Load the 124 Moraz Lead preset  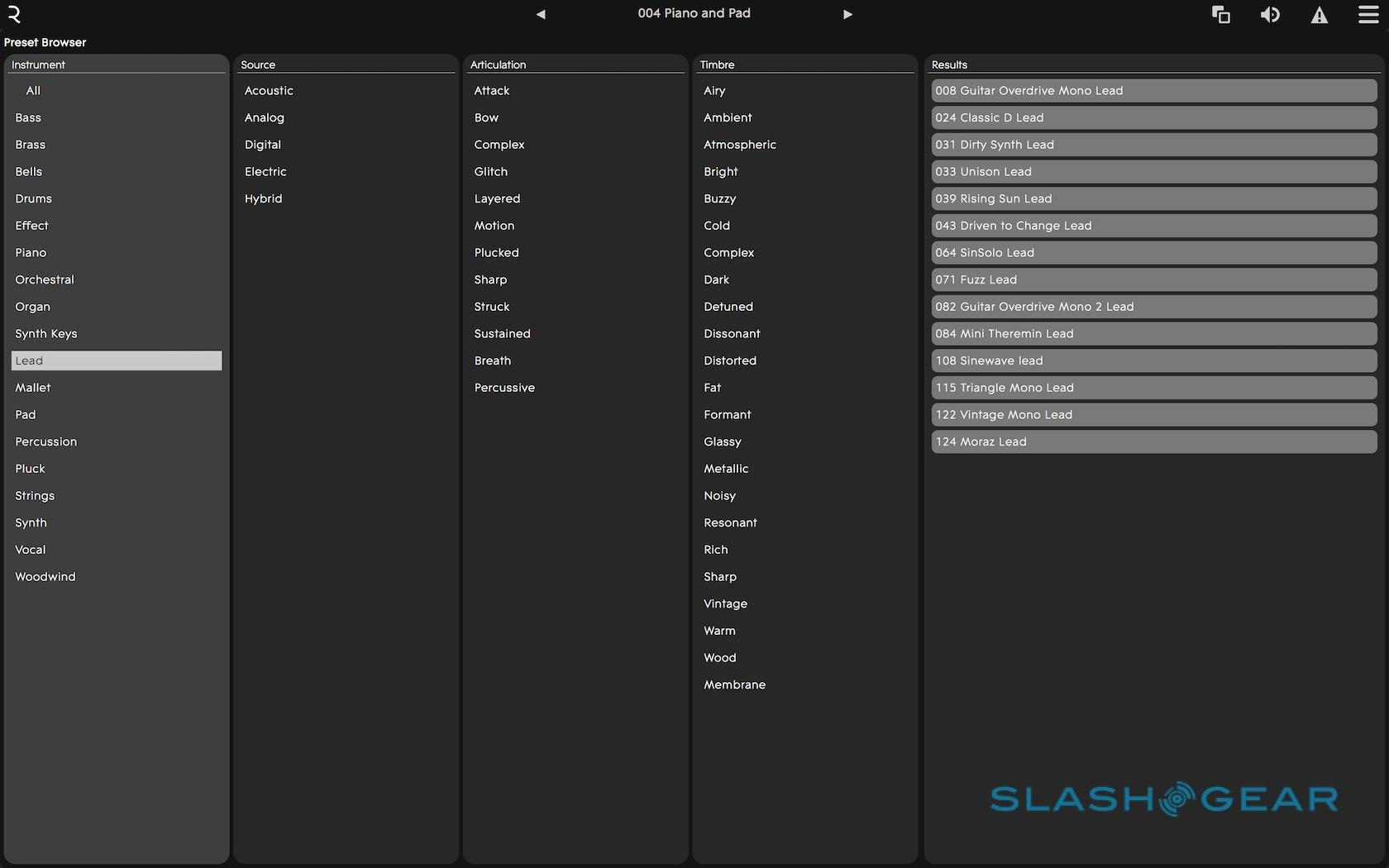[1153, 441]
